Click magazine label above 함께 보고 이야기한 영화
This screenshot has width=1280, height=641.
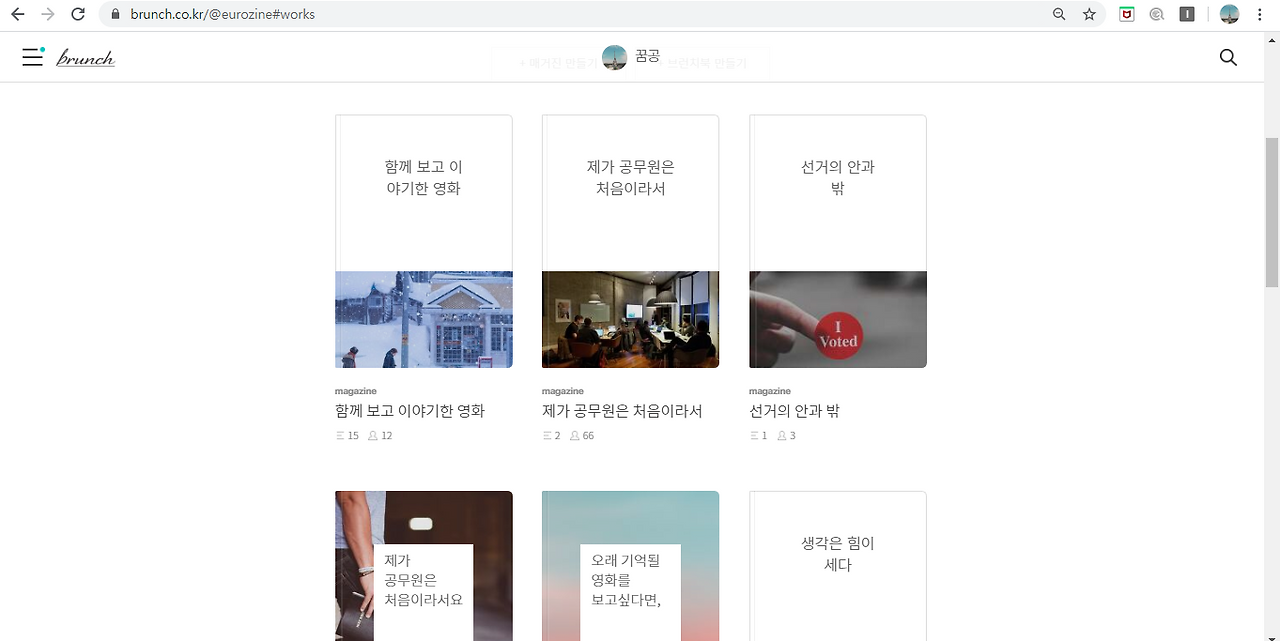coord(356,391)
